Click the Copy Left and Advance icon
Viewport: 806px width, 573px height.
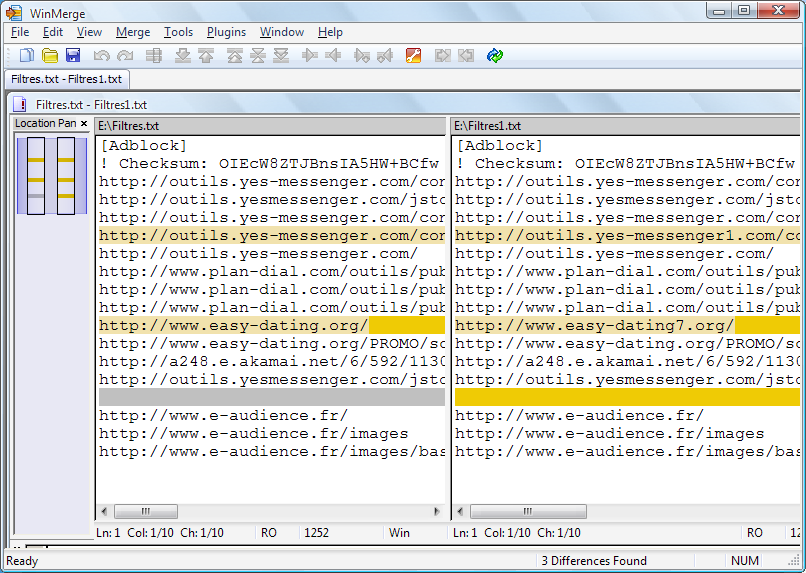[385, 56]
